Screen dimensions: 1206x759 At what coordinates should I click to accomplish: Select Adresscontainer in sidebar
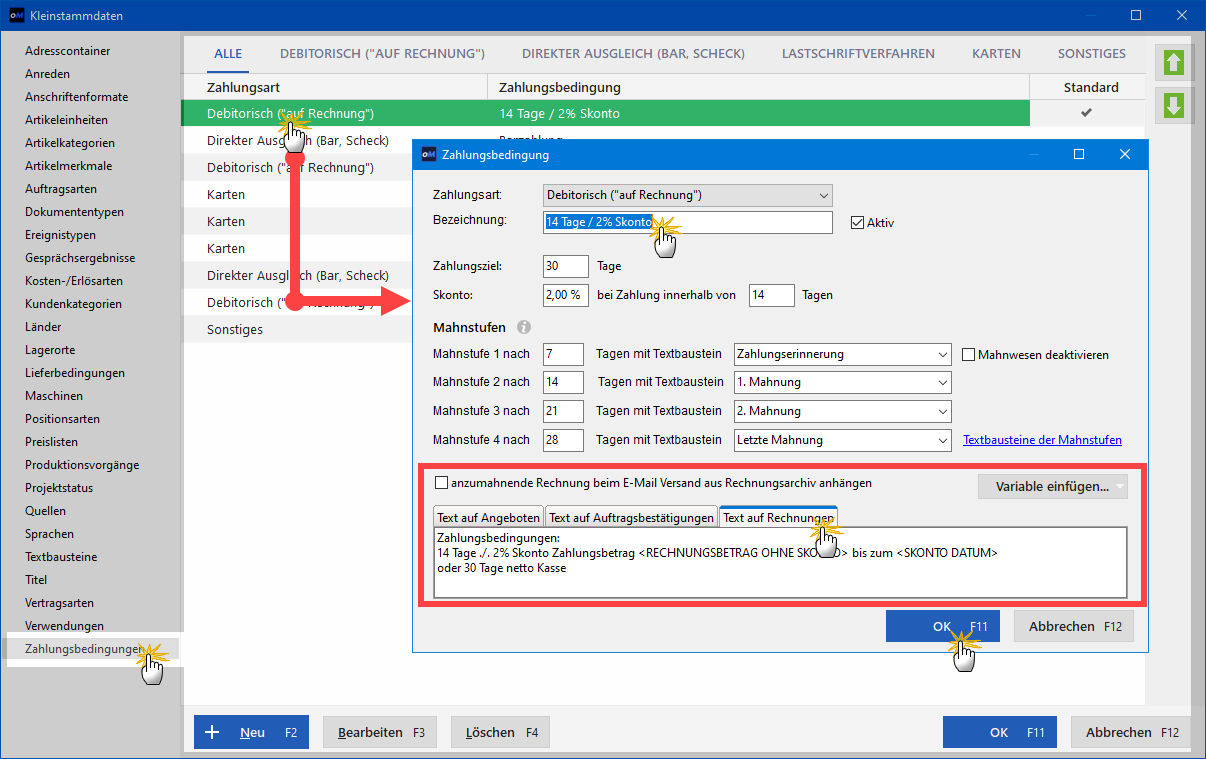(68, 51)
